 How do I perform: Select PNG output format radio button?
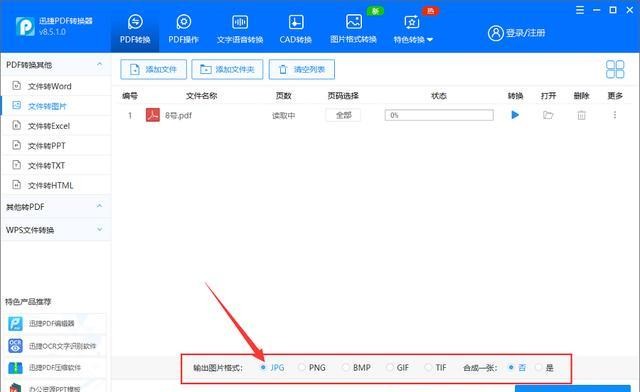pos(302,368)
